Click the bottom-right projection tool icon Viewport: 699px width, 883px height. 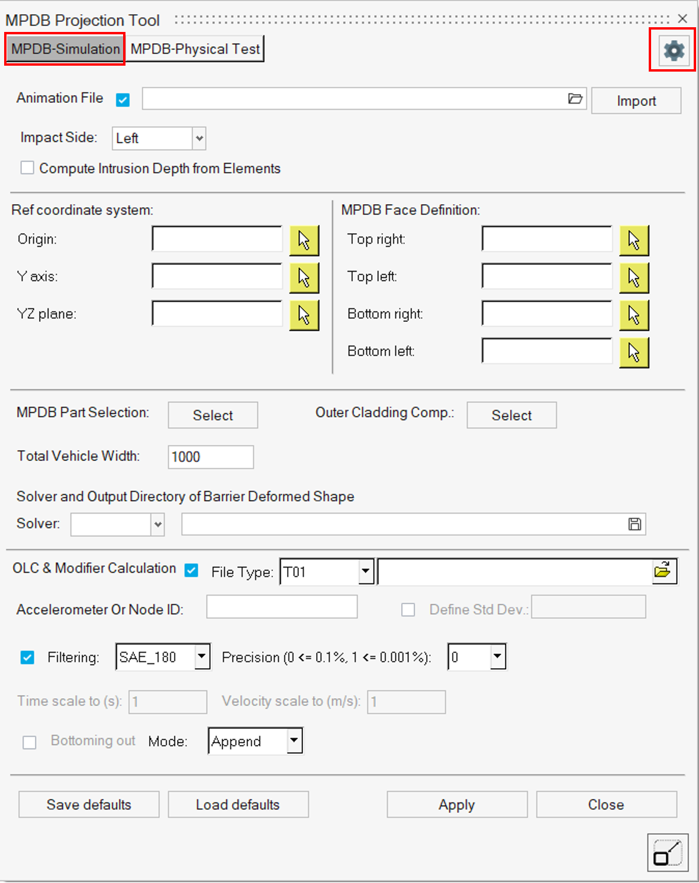(666, 854)
